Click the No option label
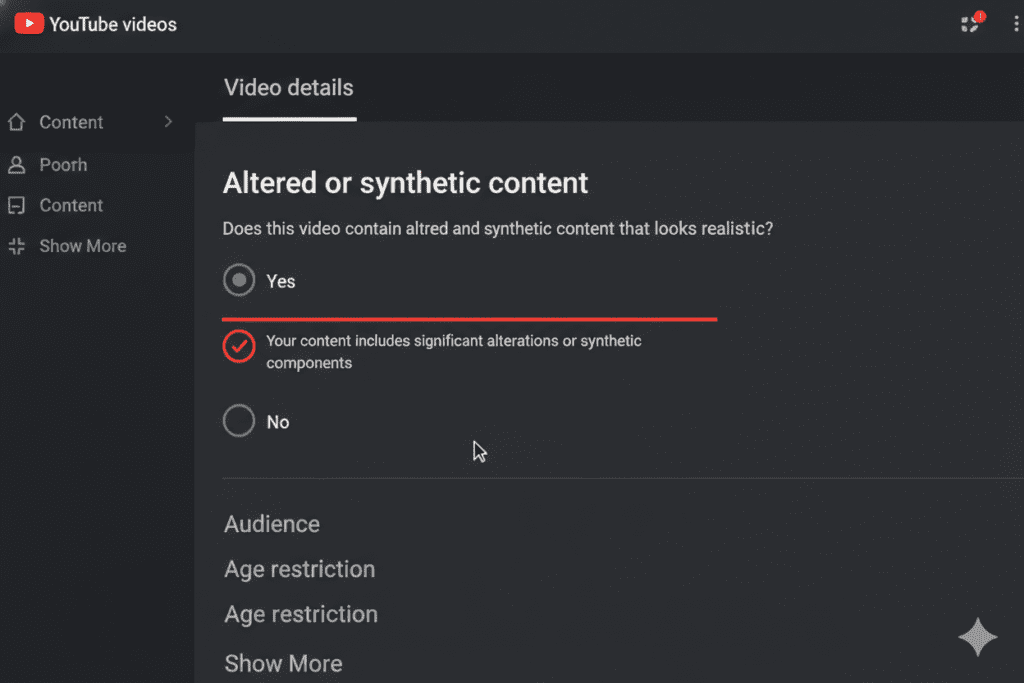The width and height of the screenshot is (1024, 683). 278,422
